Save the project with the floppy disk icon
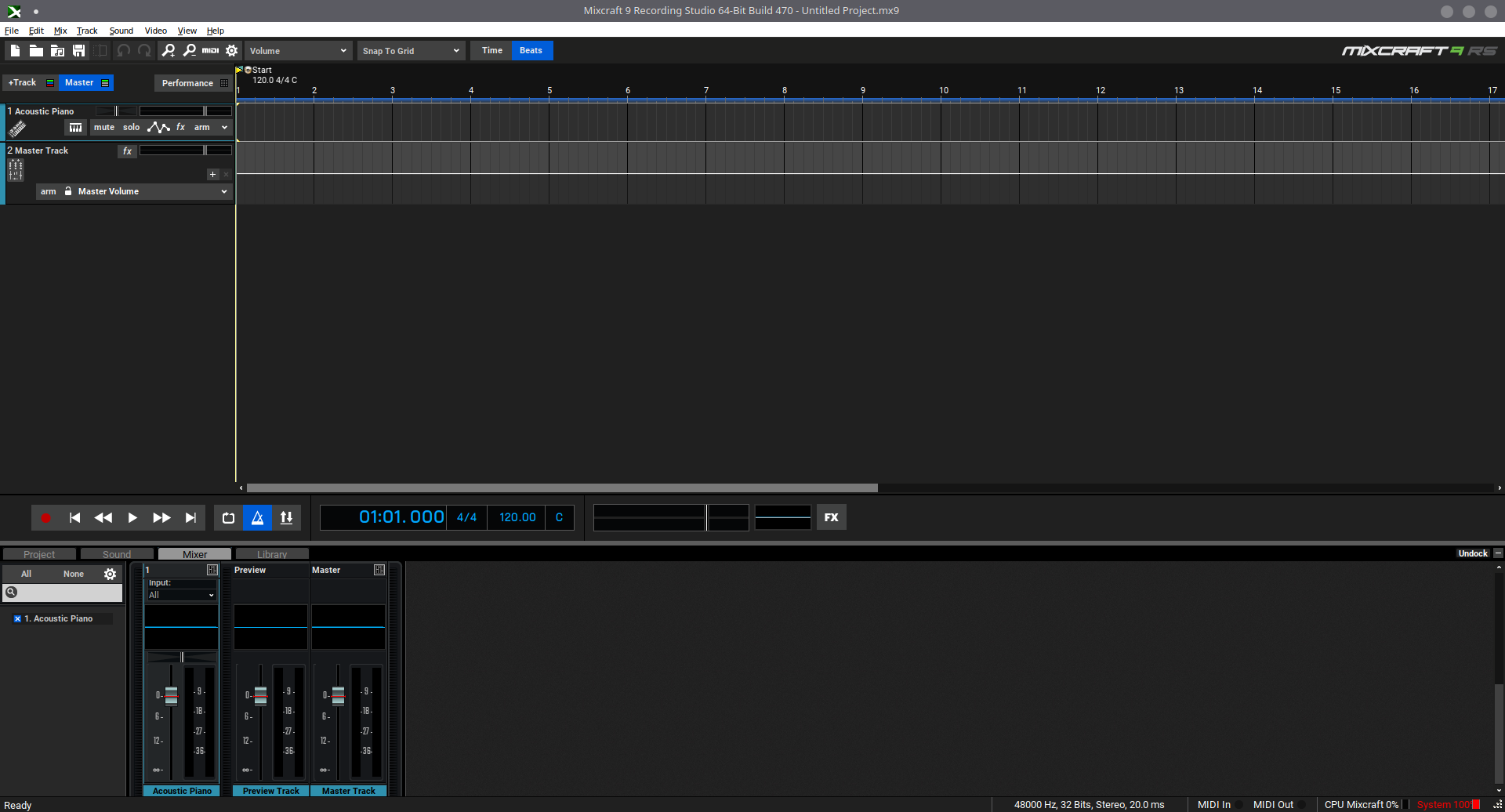This screenshot has width=1505, height=812. 78,50
